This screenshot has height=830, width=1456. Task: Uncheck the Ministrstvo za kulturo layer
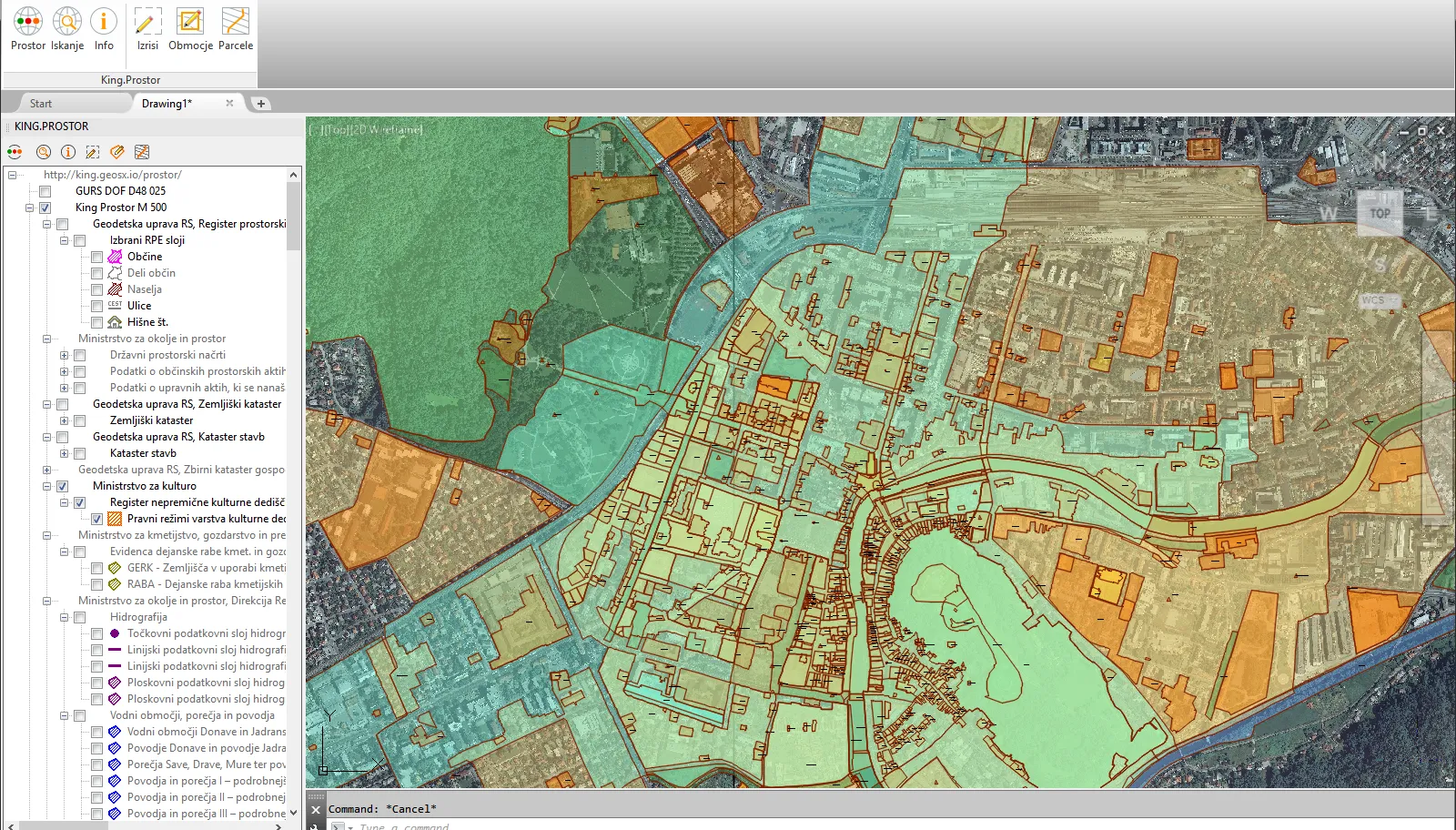[x=62, y=486]
